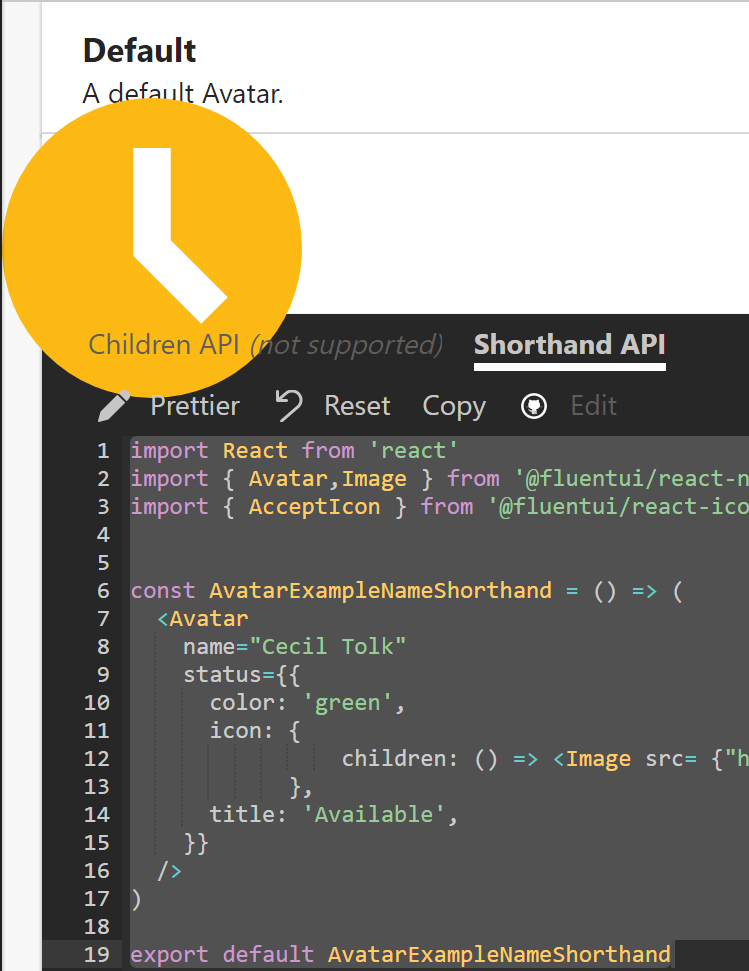Click const AvatarExampleNameShorthand declaration line
Image resolution: width=749 pixels, height=971 pixels.
407,591
